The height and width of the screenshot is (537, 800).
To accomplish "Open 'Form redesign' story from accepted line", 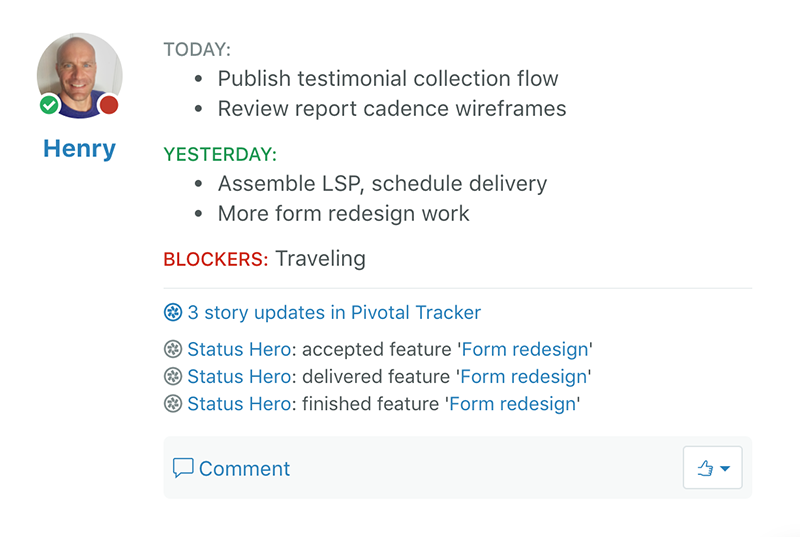I will pyautogui.click(x=525, y=350).
